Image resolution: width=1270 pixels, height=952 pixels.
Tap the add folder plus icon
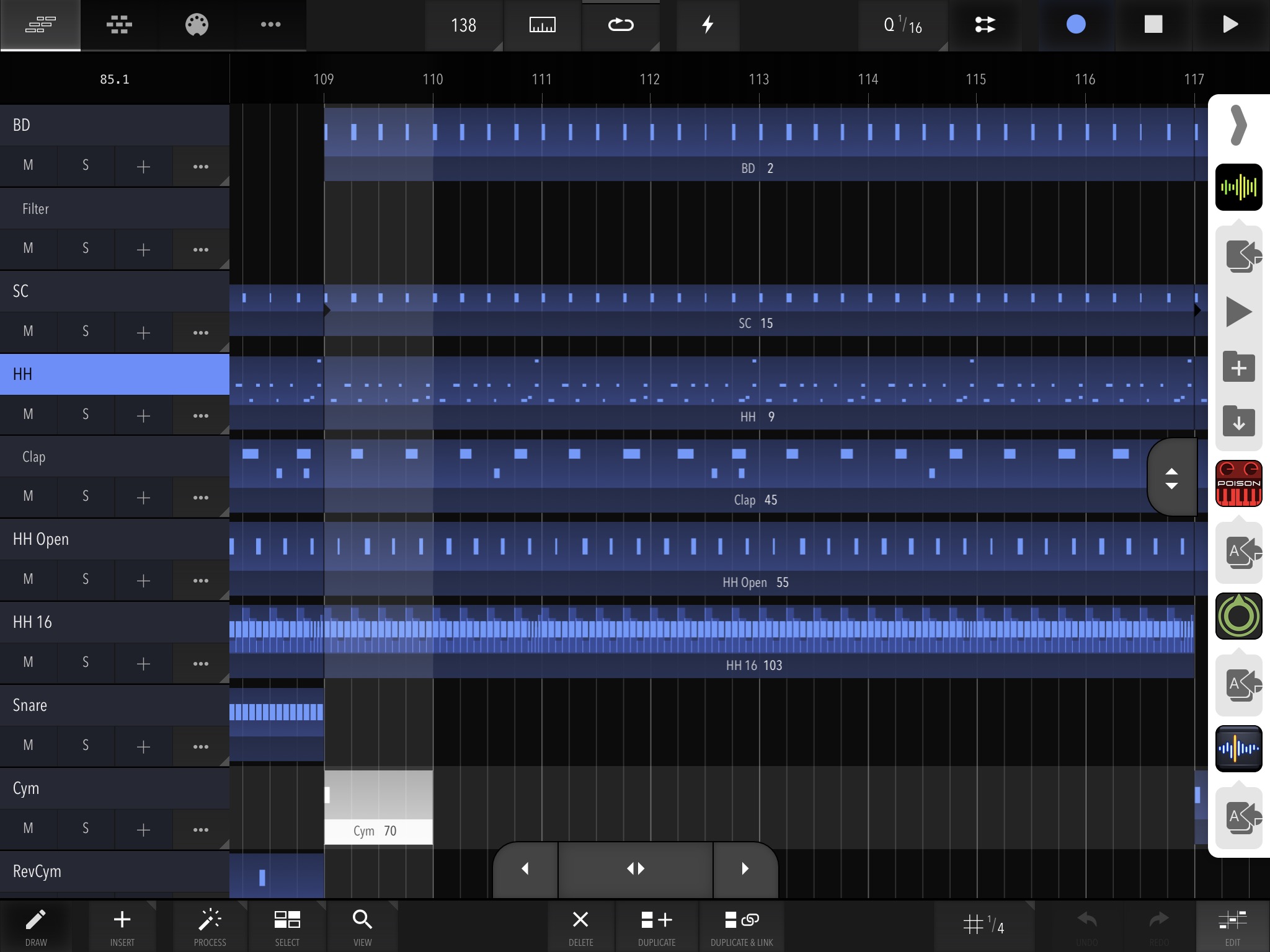[1238, 368]
